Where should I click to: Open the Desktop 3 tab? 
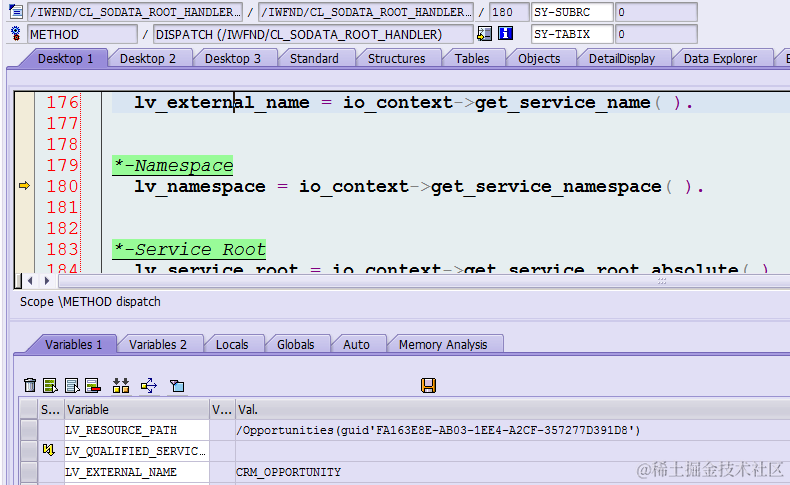[233, 58]
